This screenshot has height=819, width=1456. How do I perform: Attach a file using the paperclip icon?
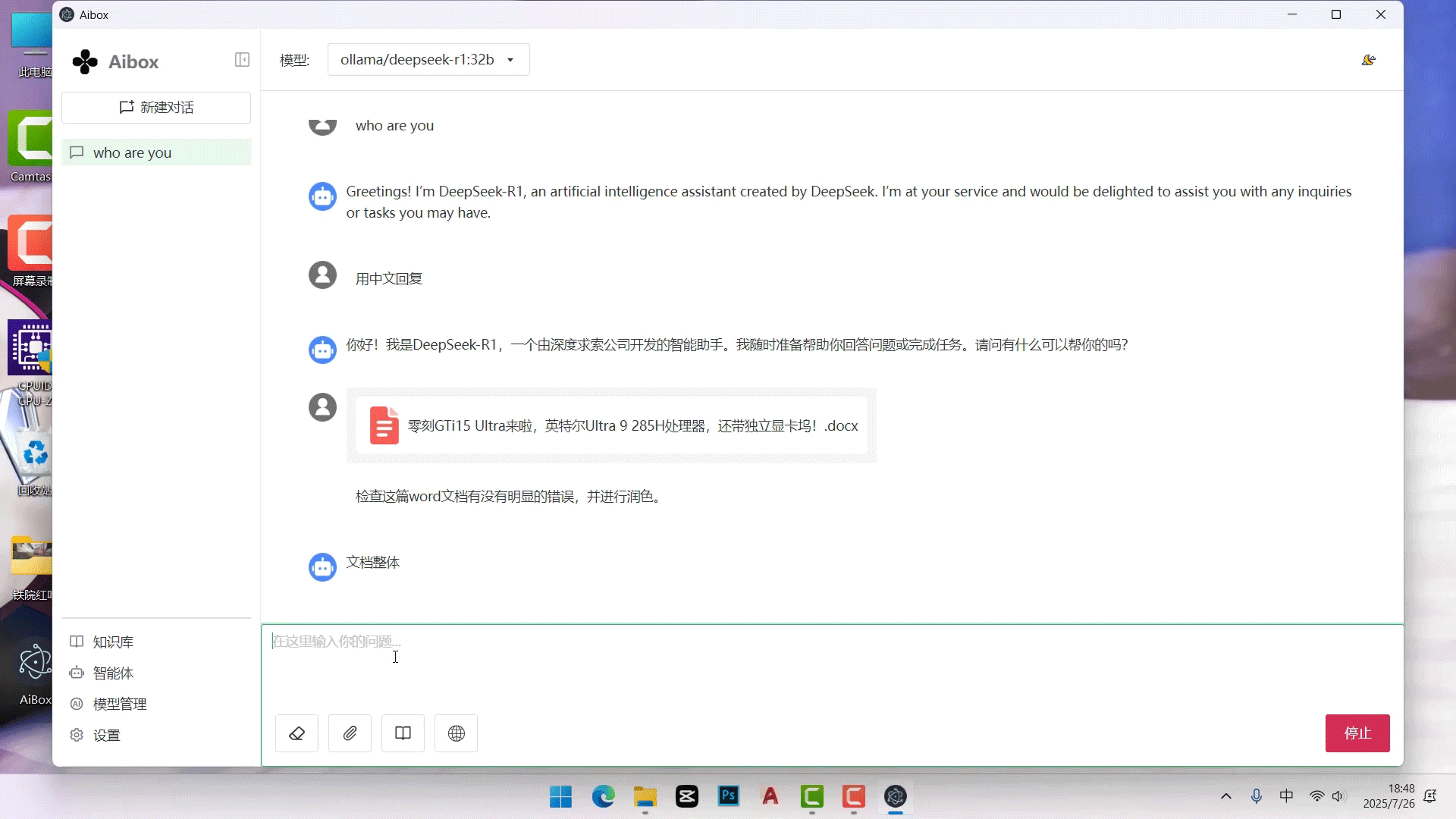click(x=349, y=733)
